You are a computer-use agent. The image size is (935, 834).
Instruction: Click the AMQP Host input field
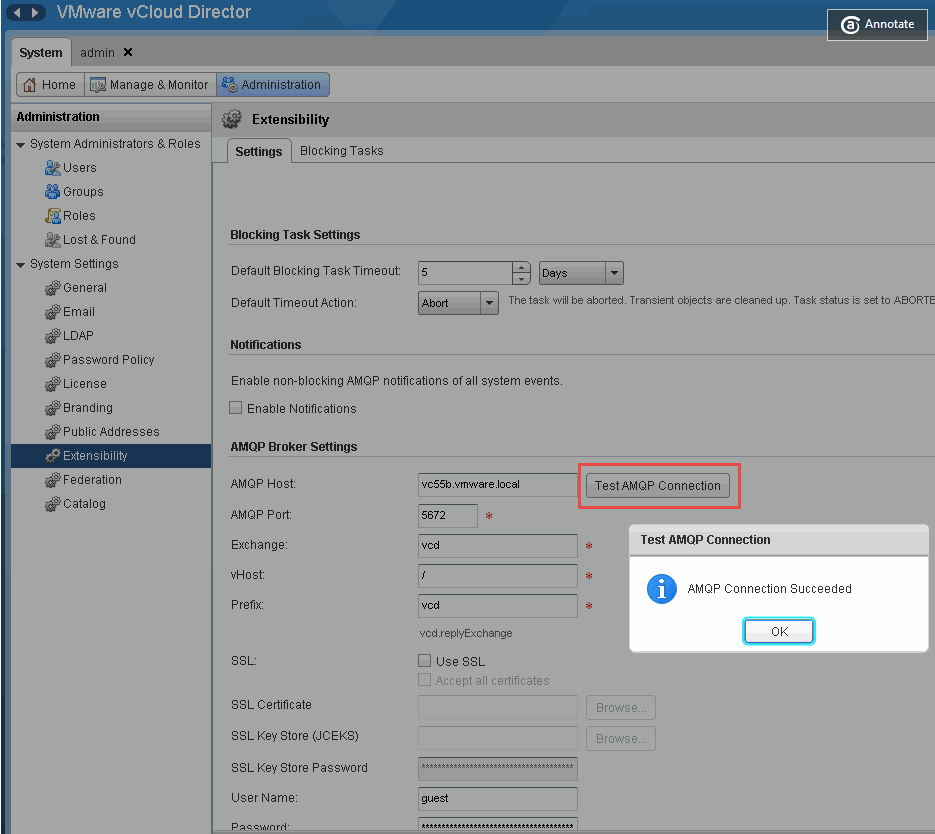tap(497, 485)
